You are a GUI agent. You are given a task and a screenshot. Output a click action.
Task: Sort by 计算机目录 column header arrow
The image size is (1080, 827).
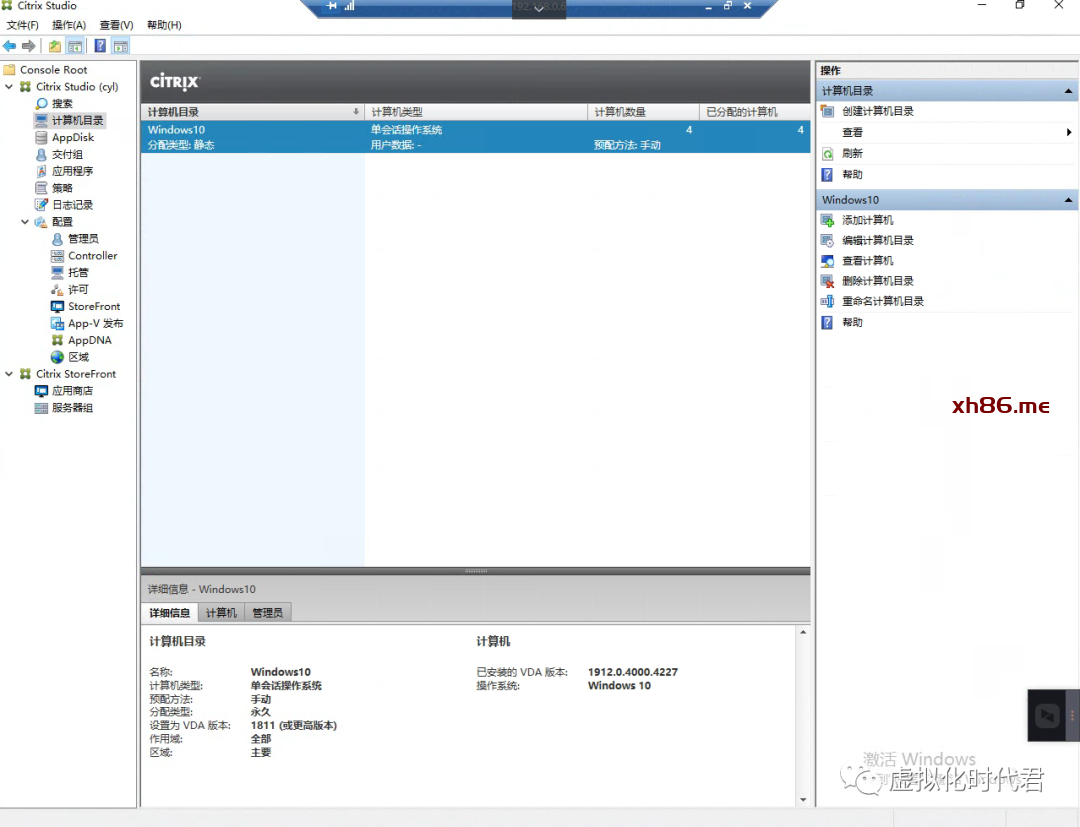coord(356,112)
